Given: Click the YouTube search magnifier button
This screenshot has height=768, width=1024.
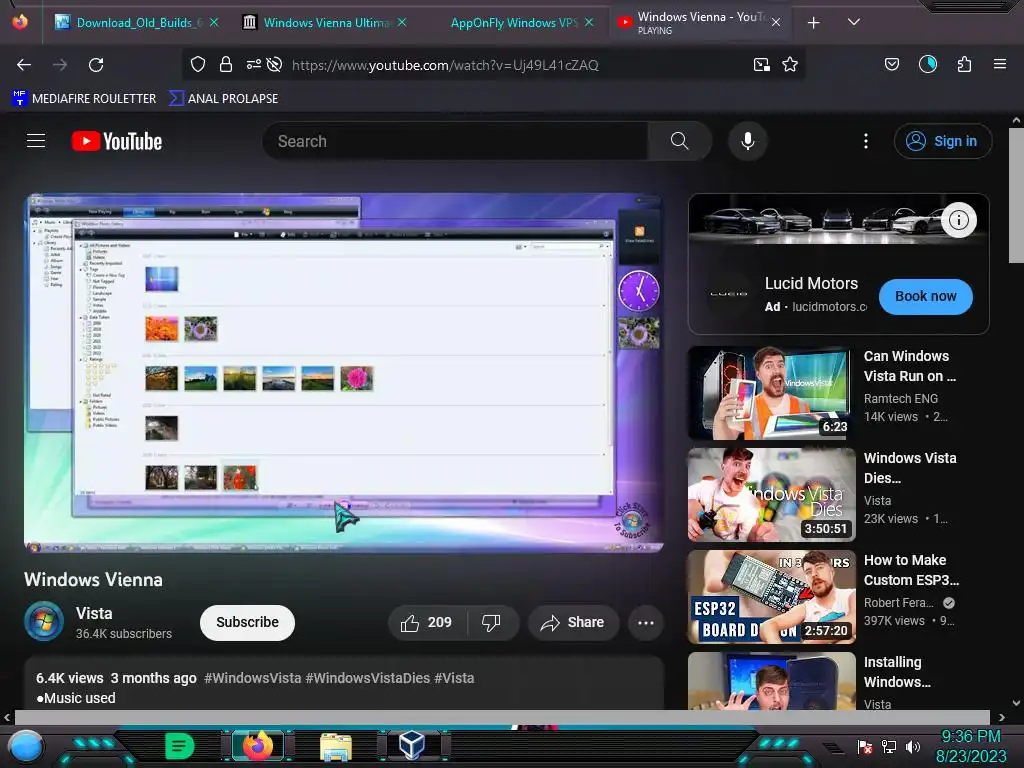Looking at the screenshot, I should tap(679, 141).
